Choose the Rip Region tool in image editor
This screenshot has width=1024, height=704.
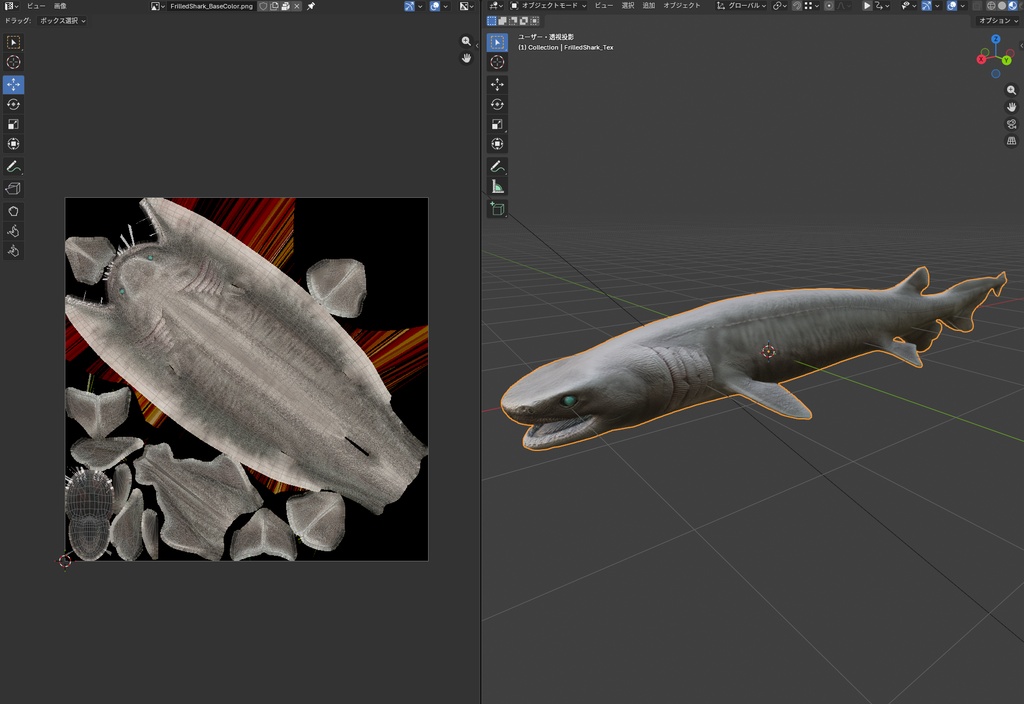(13, 189)
